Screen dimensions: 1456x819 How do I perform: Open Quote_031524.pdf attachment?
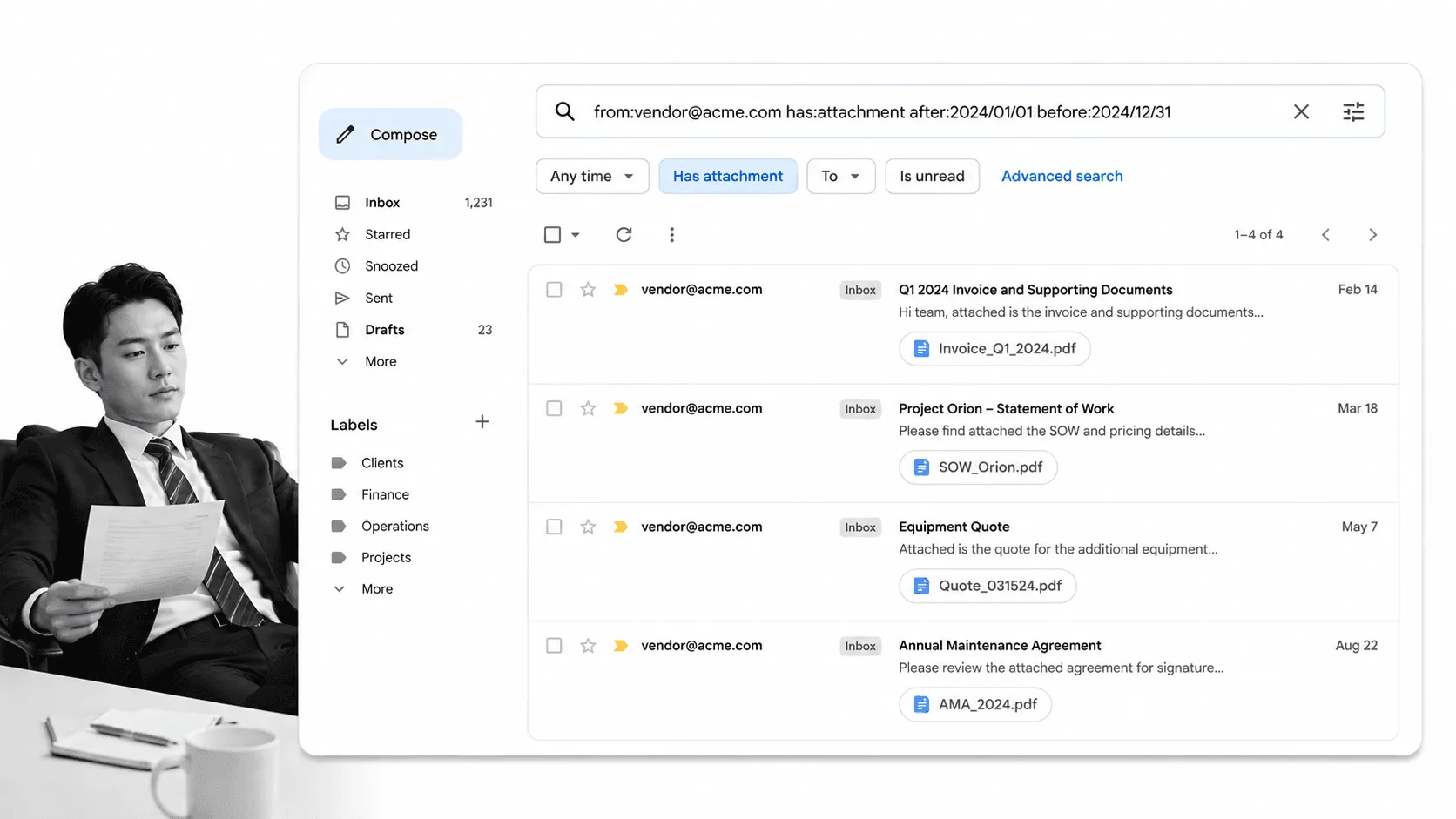coord(988,586)
